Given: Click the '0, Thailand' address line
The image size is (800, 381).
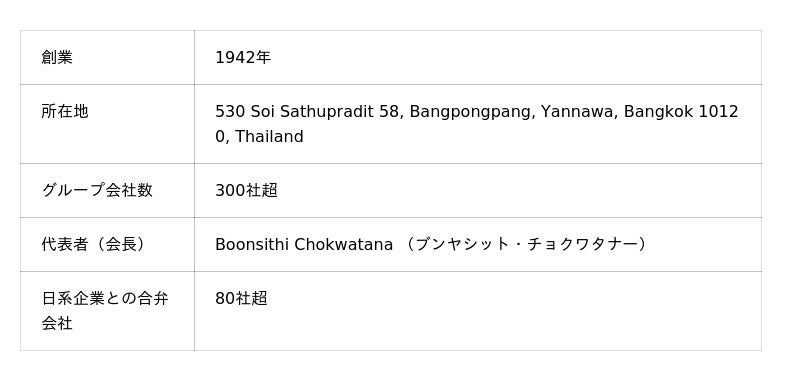Looking at the screenshot, I should 259,137.
